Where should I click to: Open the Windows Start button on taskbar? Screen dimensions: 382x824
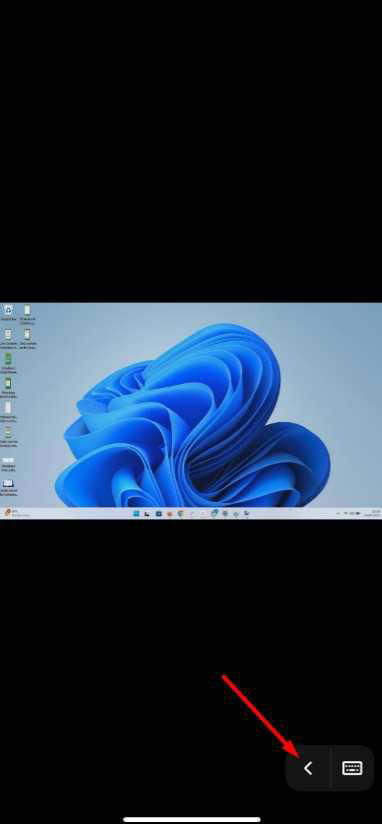coord(136,513)
